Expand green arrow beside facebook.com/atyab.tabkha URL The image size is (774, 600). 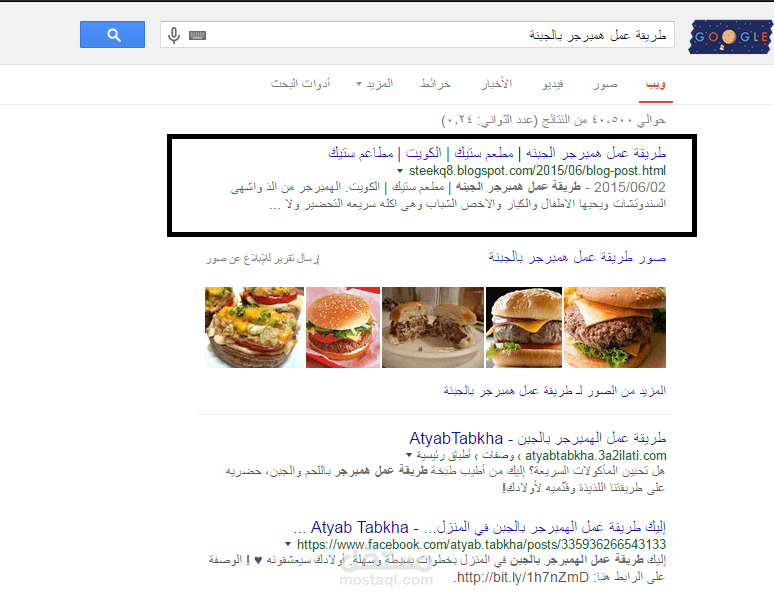[288, 544]
